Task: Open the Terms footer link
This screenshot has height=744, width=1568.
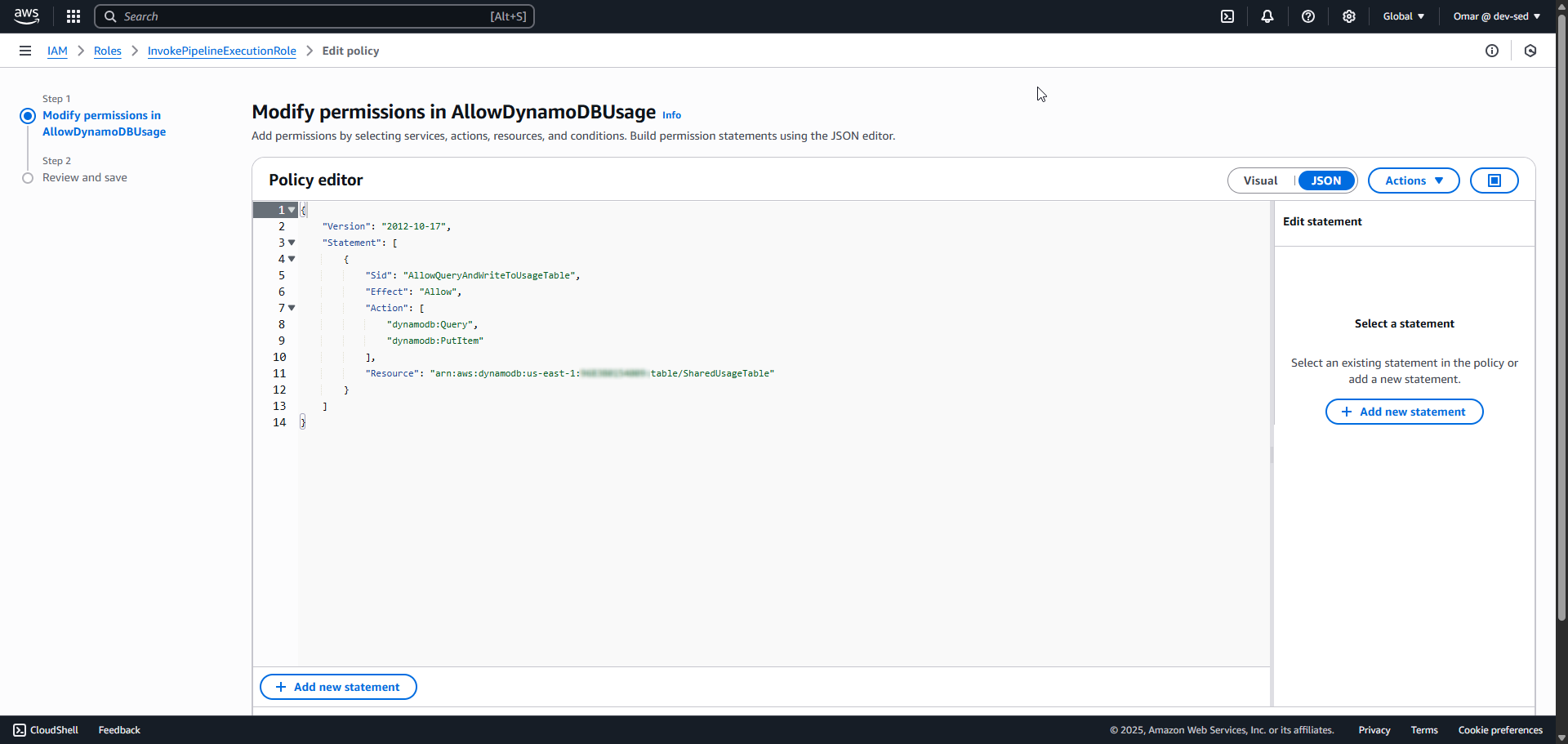Action: pos(1424,730)
